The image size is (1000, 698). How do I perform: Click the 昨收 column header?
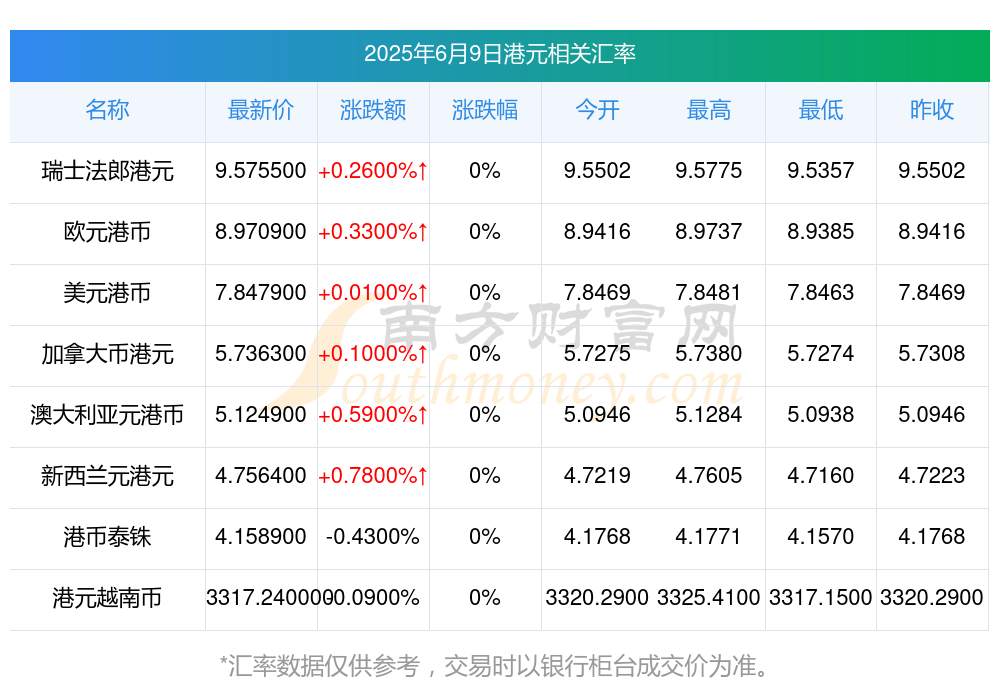[x=932, y=110]
